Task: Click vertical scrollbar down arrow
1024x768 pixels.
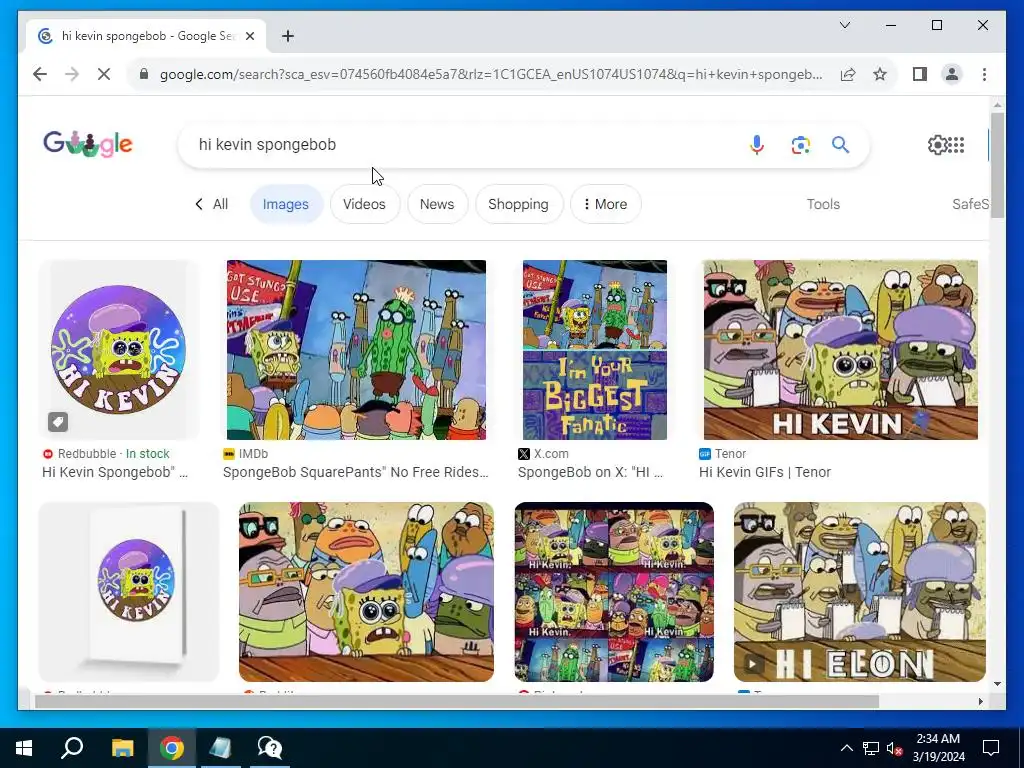Action: tap(997, 684)
